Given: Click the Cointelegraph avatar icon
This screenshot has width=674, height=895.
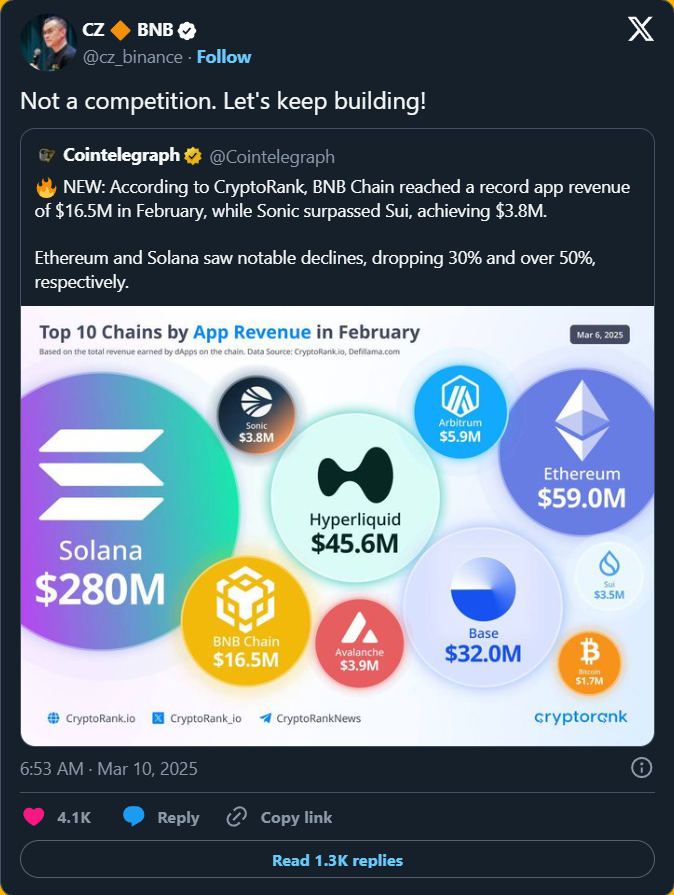Looking at the screenshot, I should pyautogui.click(x=46, y=156).
